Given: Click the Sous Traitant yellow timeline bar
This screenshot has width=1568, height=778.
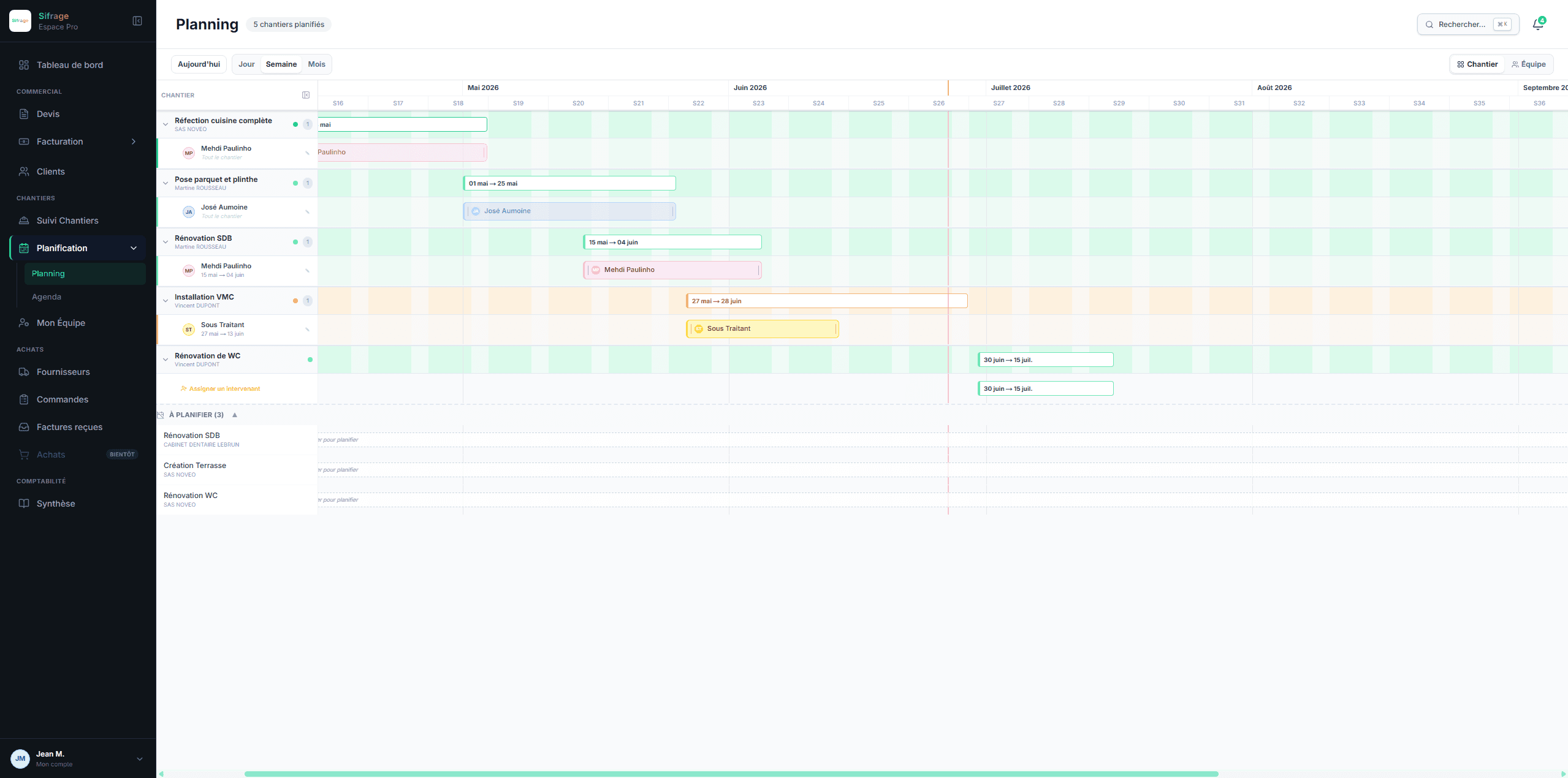Looking at the screenshot, I should click(x=763, y=329).
